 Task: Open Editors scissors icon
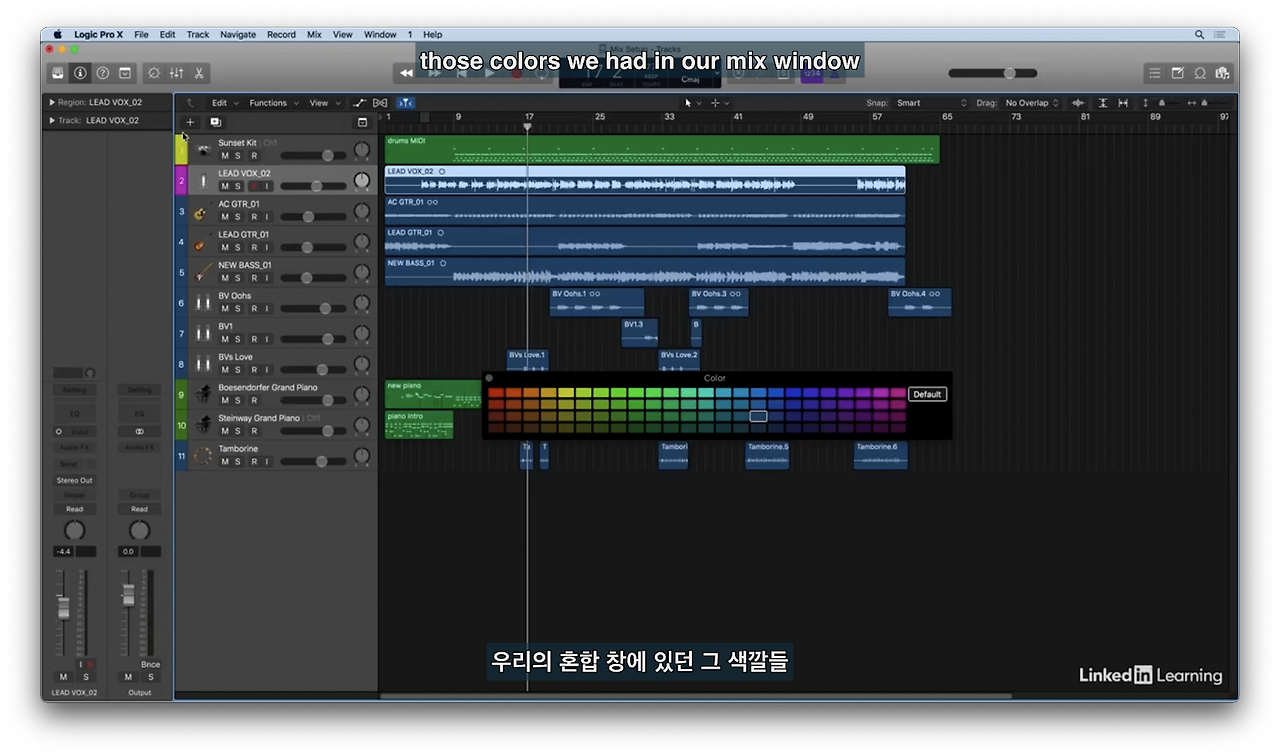[x=199, y=73]
